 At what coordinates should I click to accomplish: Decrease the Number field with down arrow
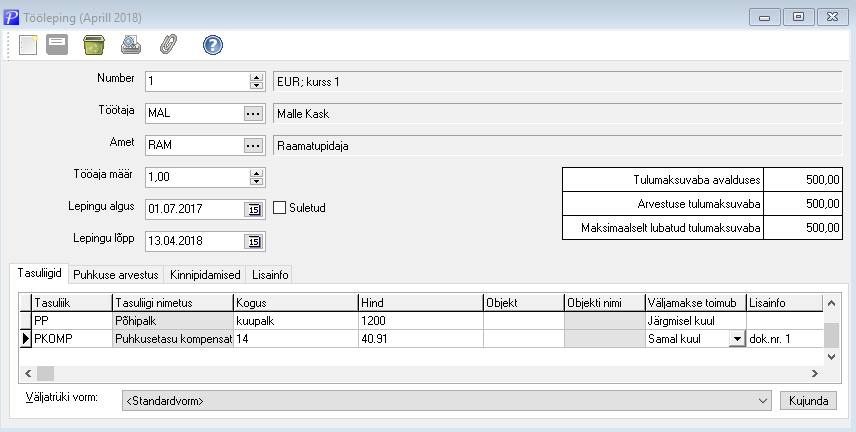pyautogui.click(x=256, y=86)
